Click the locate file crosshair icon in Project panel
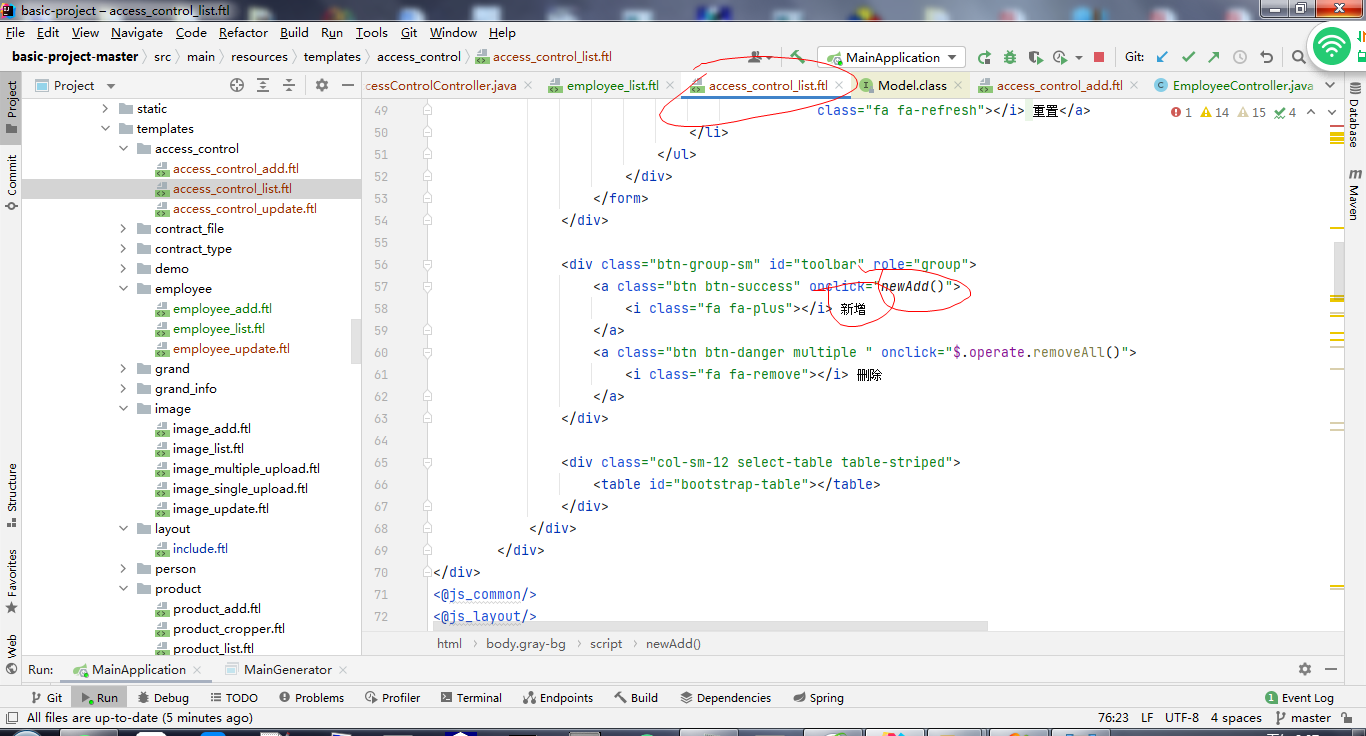This screenshot has height=736, width=1366. 237,85
